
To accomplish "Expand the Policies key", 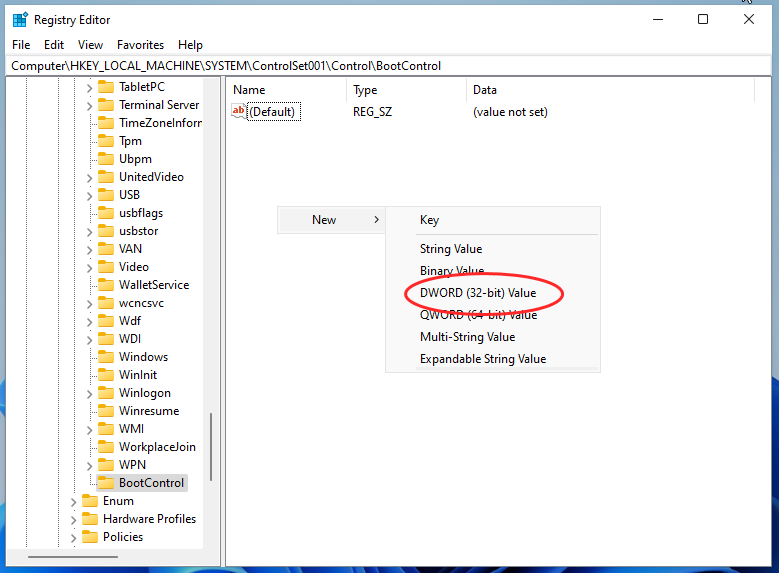I will tap(74, 538).
